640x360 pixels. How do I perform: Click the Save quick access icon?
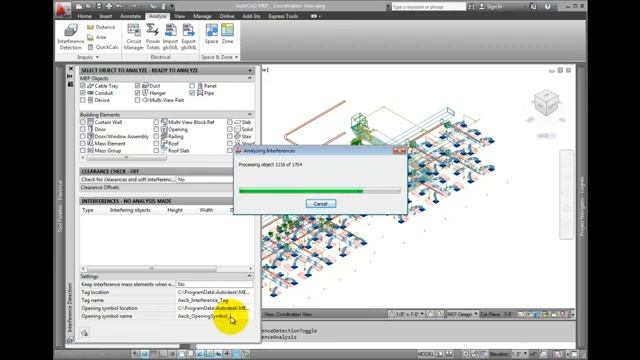[99, 6]
